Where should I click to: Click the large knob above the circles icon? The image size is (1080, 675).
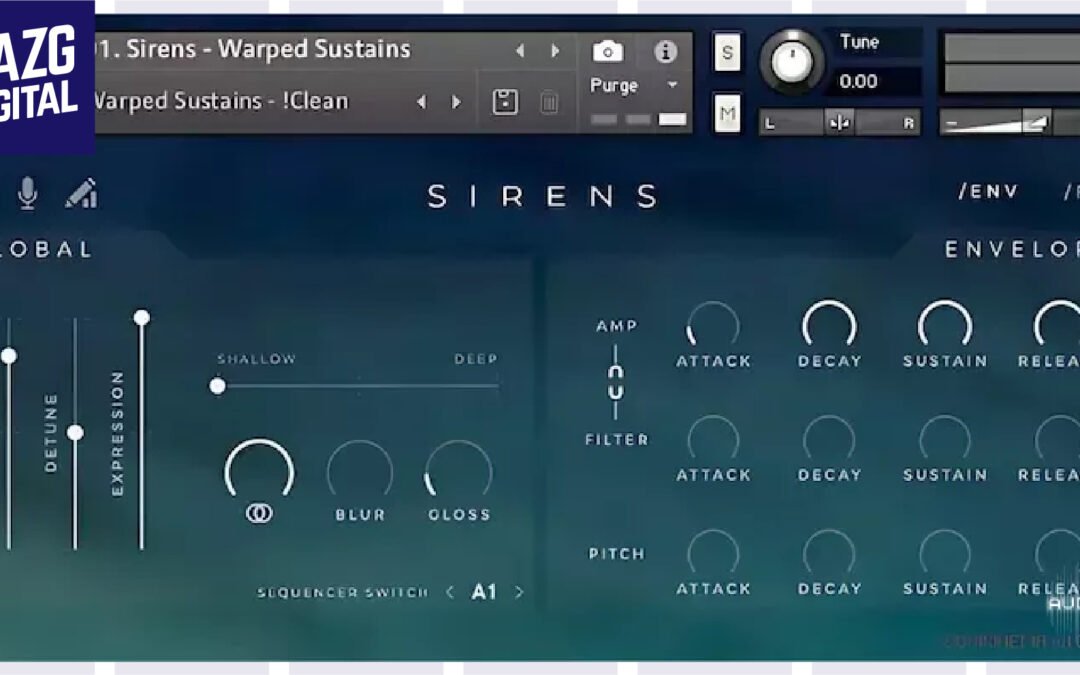coord(259,470)
